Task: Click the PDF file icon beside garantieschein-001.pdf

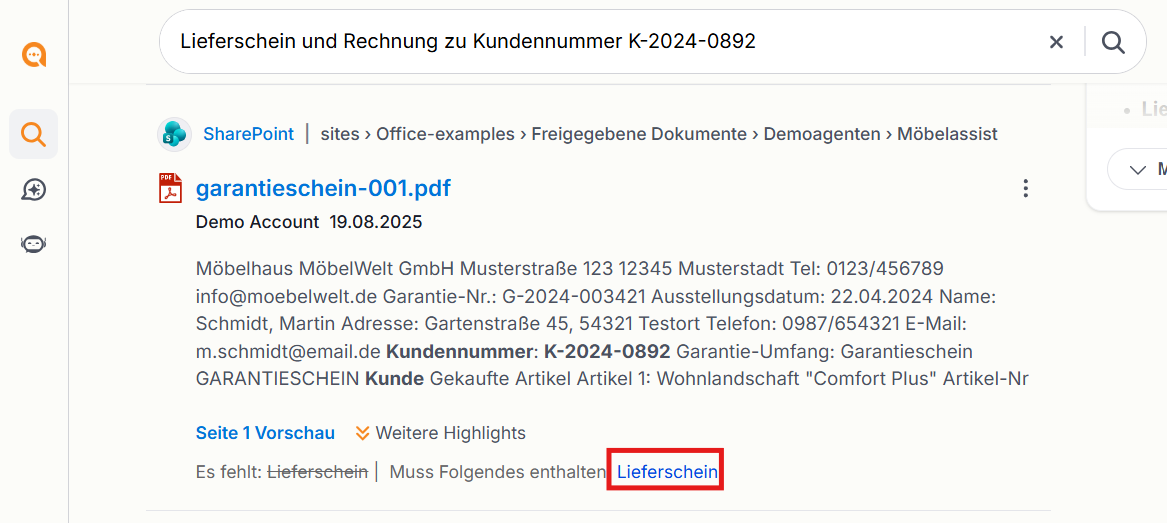Action: pyautogui.click(x=170, y=188)
